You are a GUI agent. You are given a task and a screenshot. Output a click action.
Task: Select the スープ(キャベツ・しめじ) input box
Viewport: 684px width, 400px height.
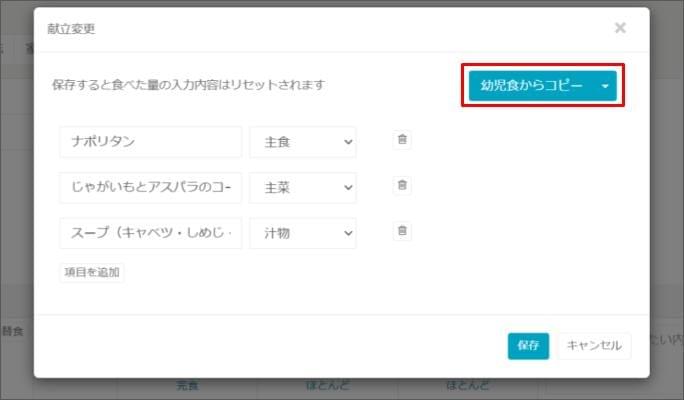(150, 233)
